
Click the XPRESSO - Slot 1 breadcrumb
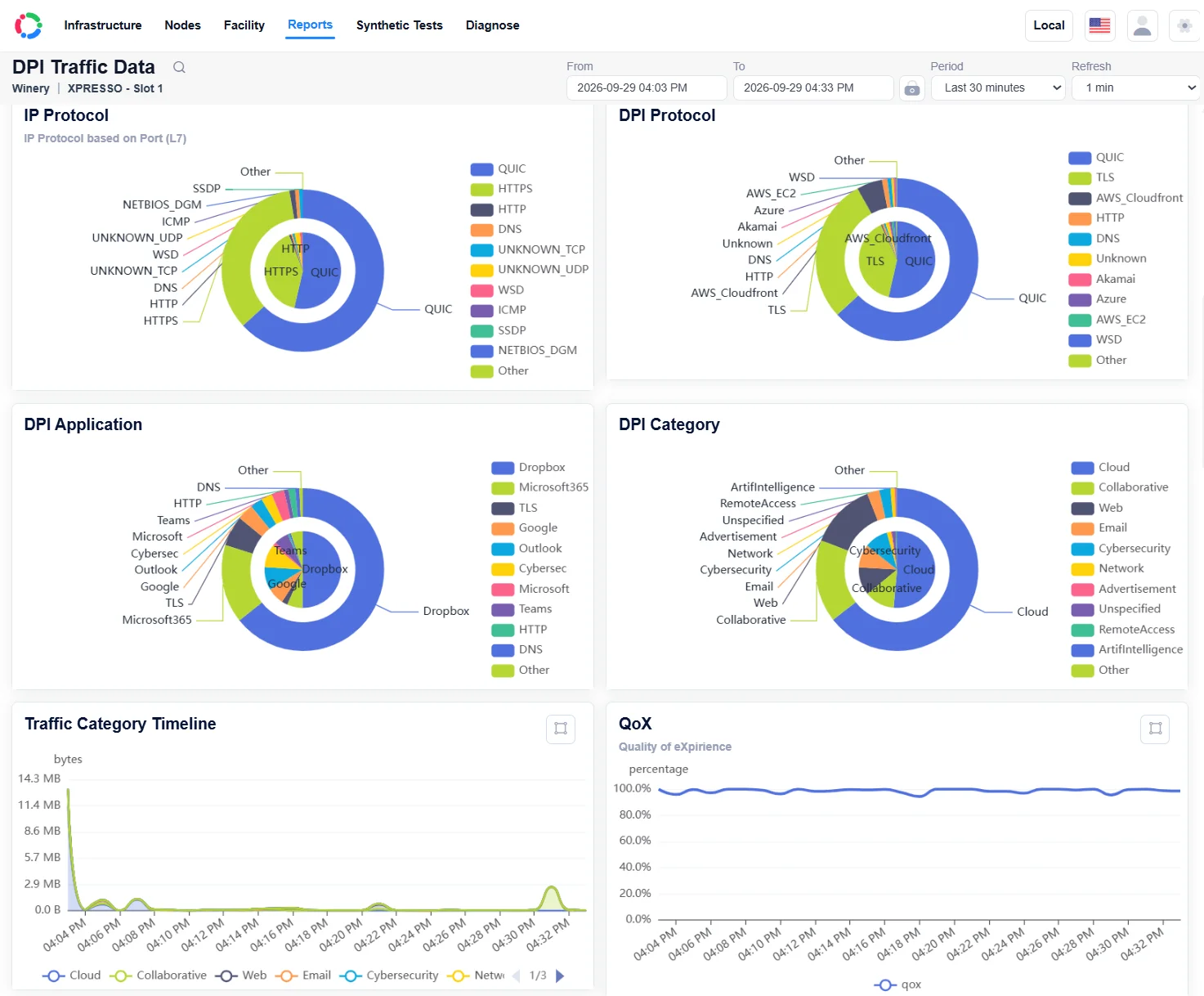pyautogui.click(x=115, y=88)
